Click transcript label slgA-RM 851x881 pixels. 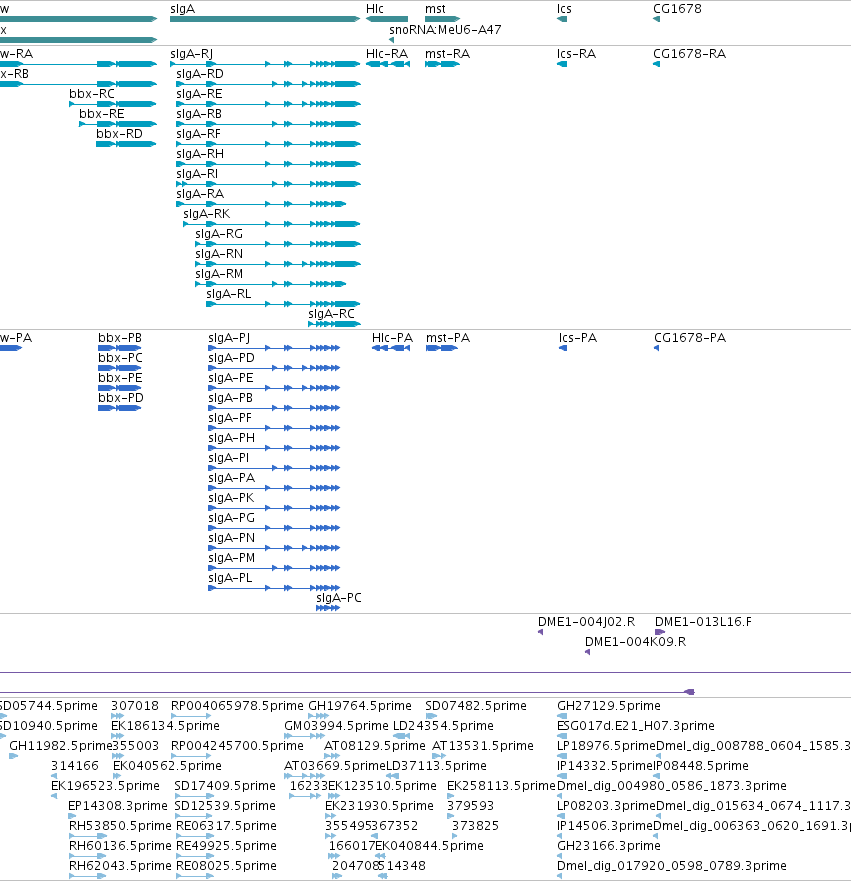(219, 274)
